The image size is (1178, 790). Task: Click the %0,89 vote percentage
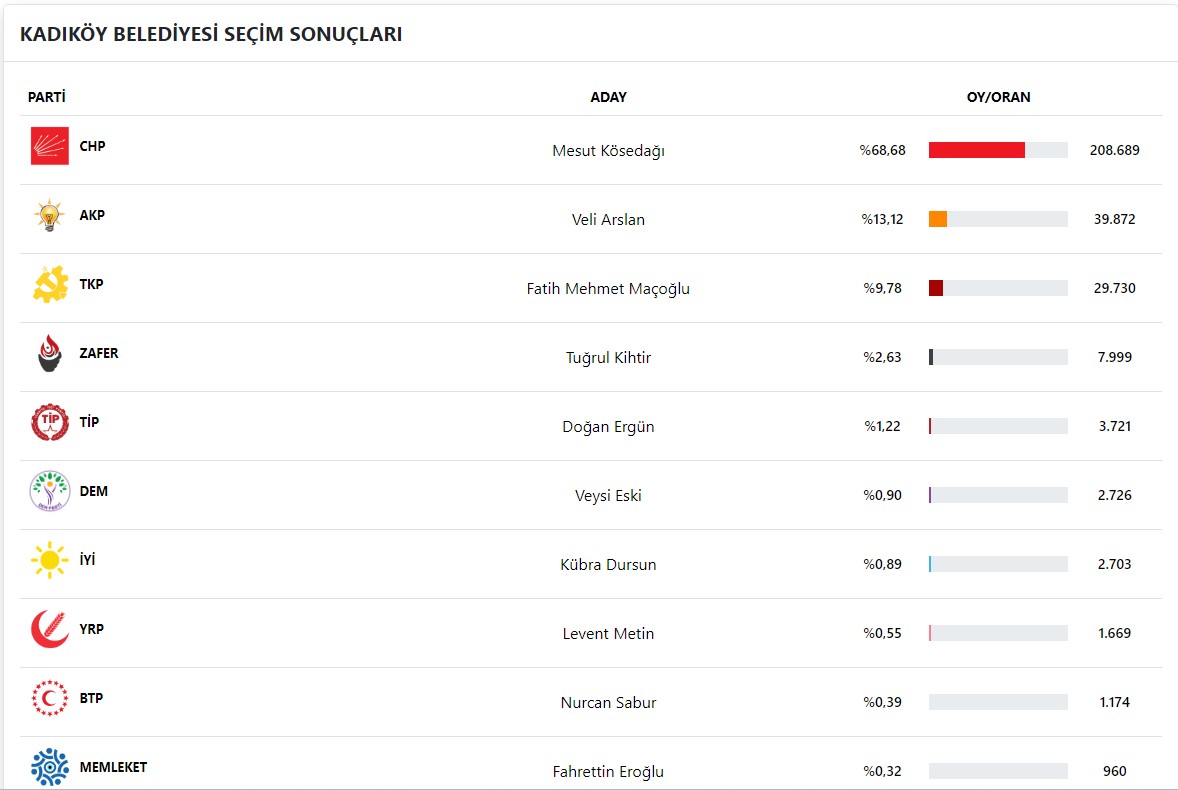[x=883, y=565]
